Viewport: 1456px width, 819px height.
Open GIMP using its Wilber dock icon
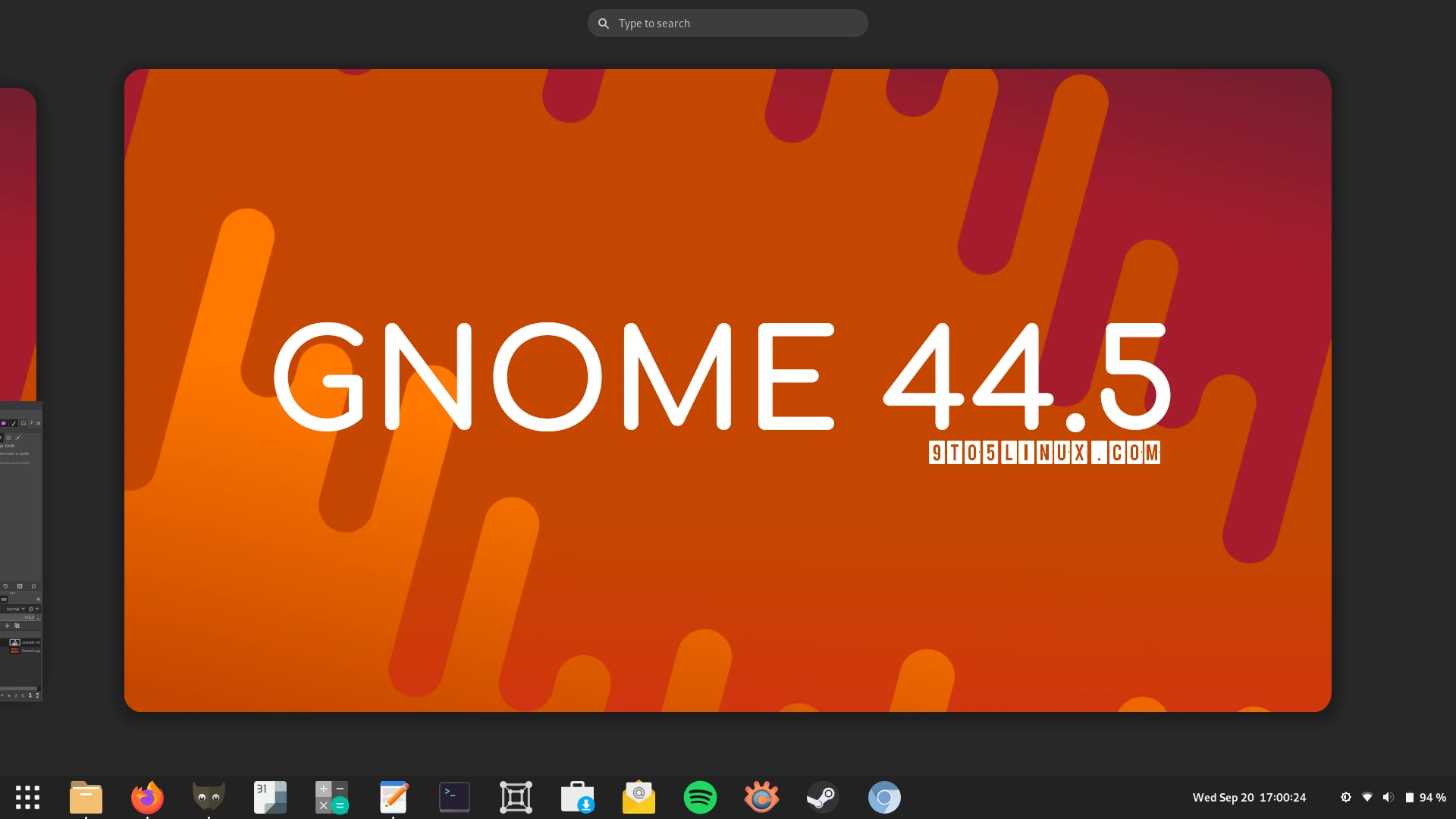pos(208,797)
